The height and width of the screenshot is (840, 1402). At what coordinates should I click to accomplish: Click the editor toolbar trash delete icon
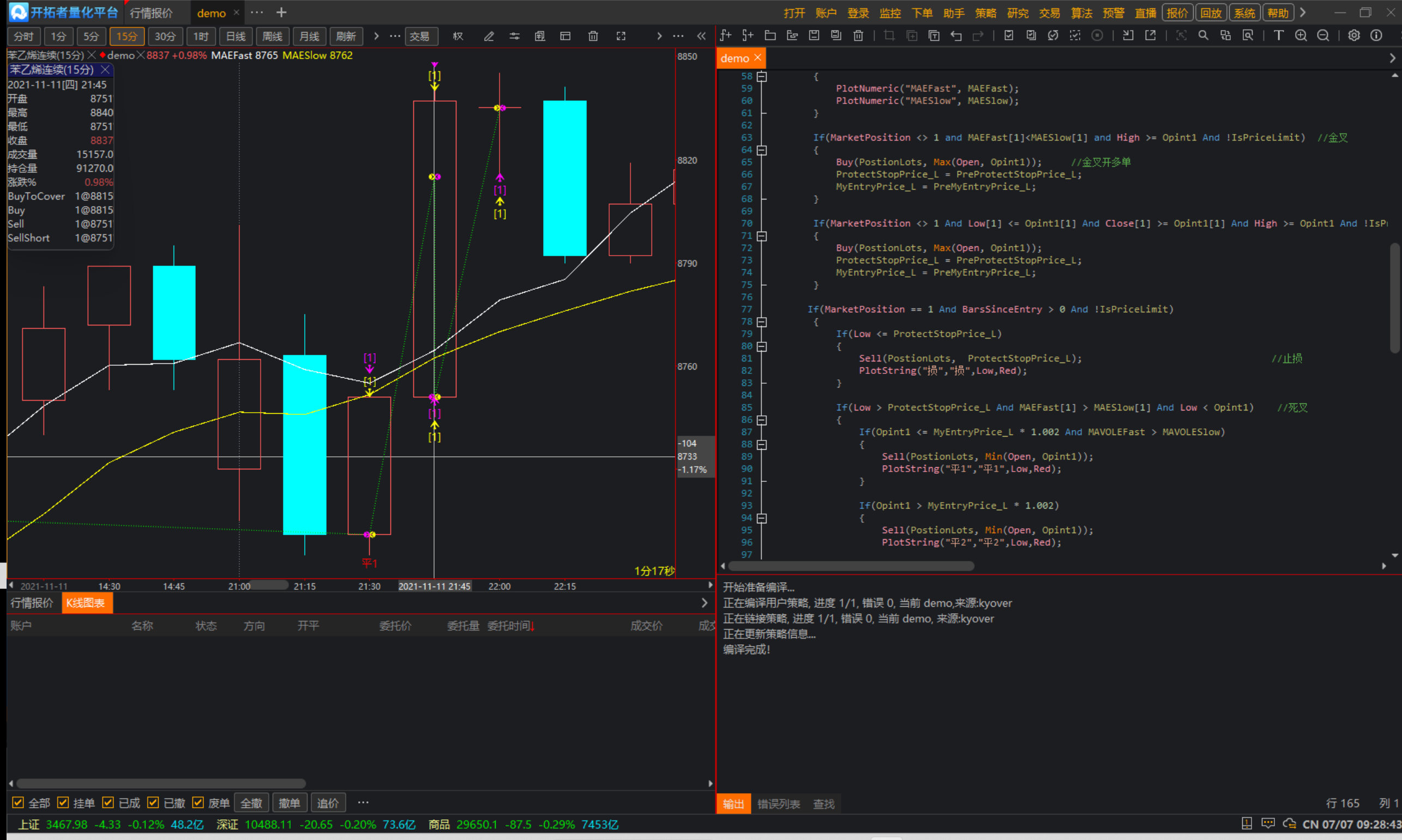pyautogui.click(x=858, y=35)
